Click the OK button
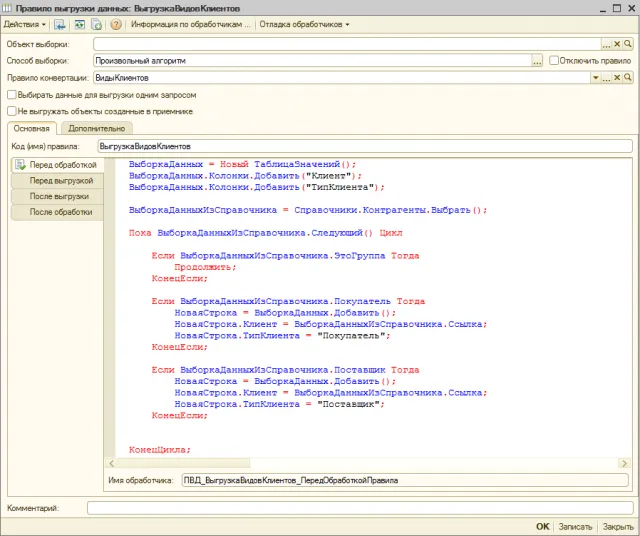640x536 pixels. (542, 527)
